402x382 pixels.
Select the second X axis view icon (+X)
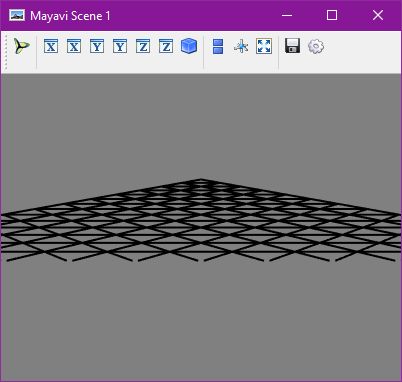(x=74, y=46)
